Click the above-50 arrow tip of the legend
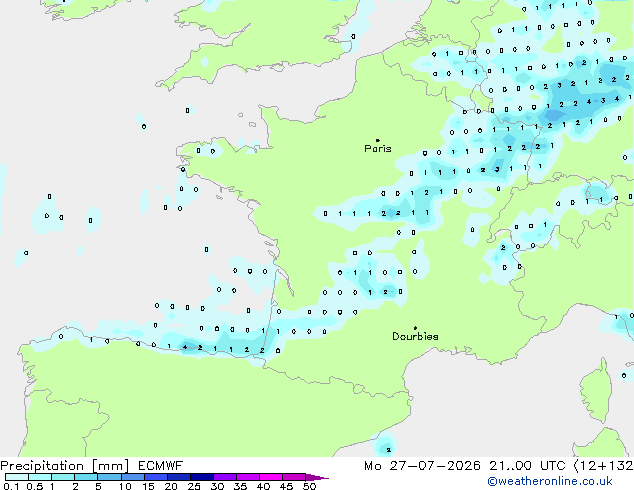Viewport: 634px width, 490px height. pyautogui.click(x=317, y=477)
